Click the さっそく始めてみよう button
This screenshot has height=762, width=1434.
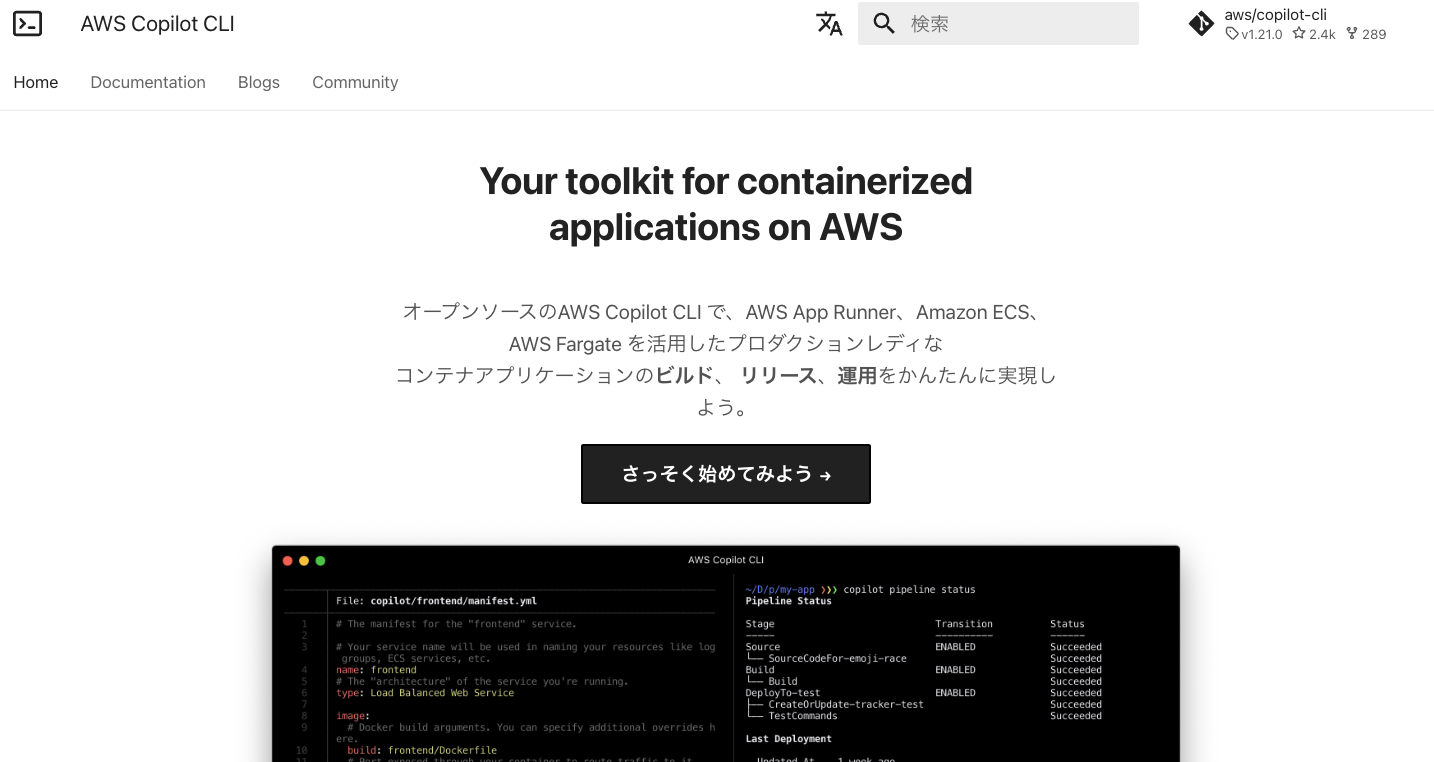tap(726, 474)
